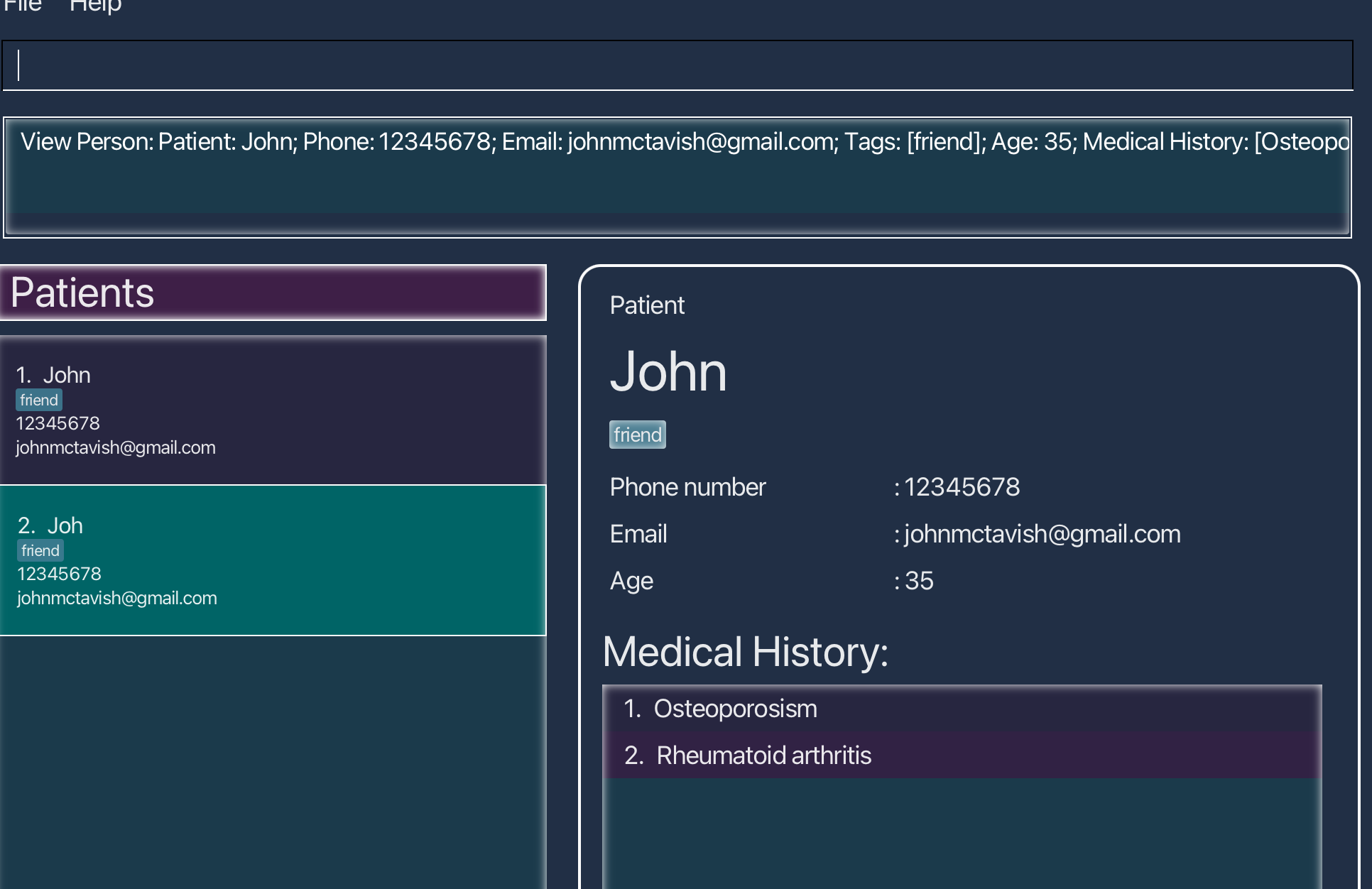Click the age value 35
The height and width of the screenshot is (889, 1372).
919,581
